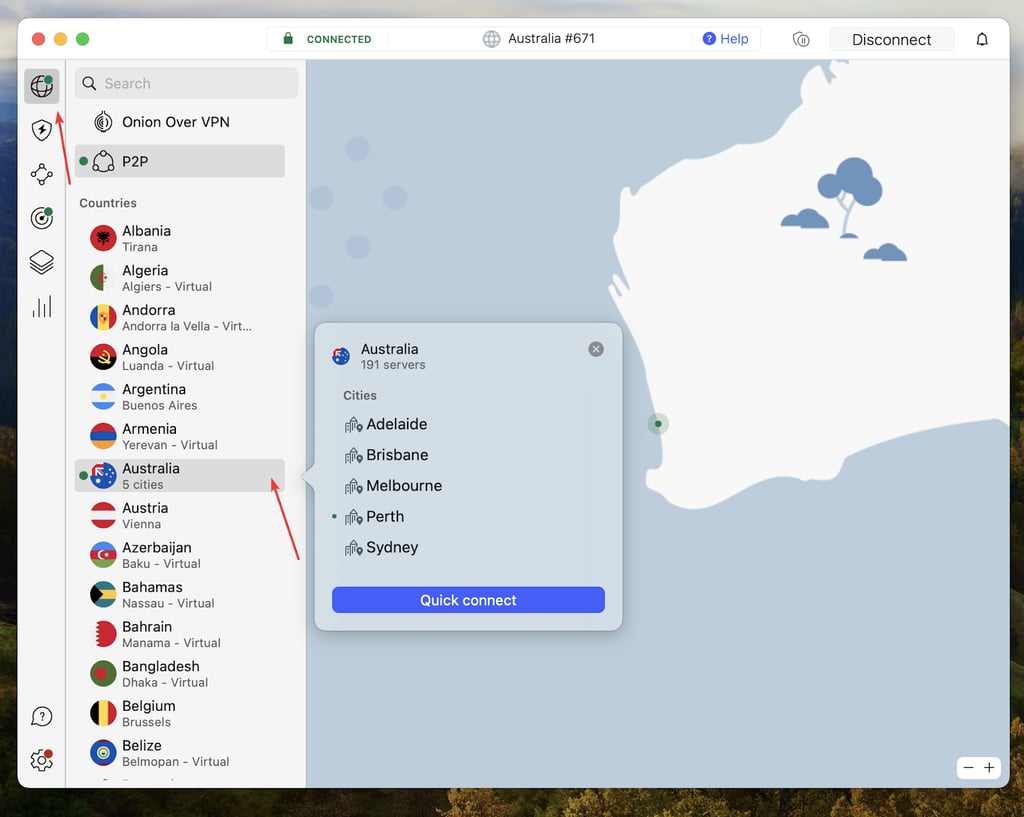This screenshot has width=1024, height=817.
Task: Click the Albania flag icon
Action: point(103,238)
